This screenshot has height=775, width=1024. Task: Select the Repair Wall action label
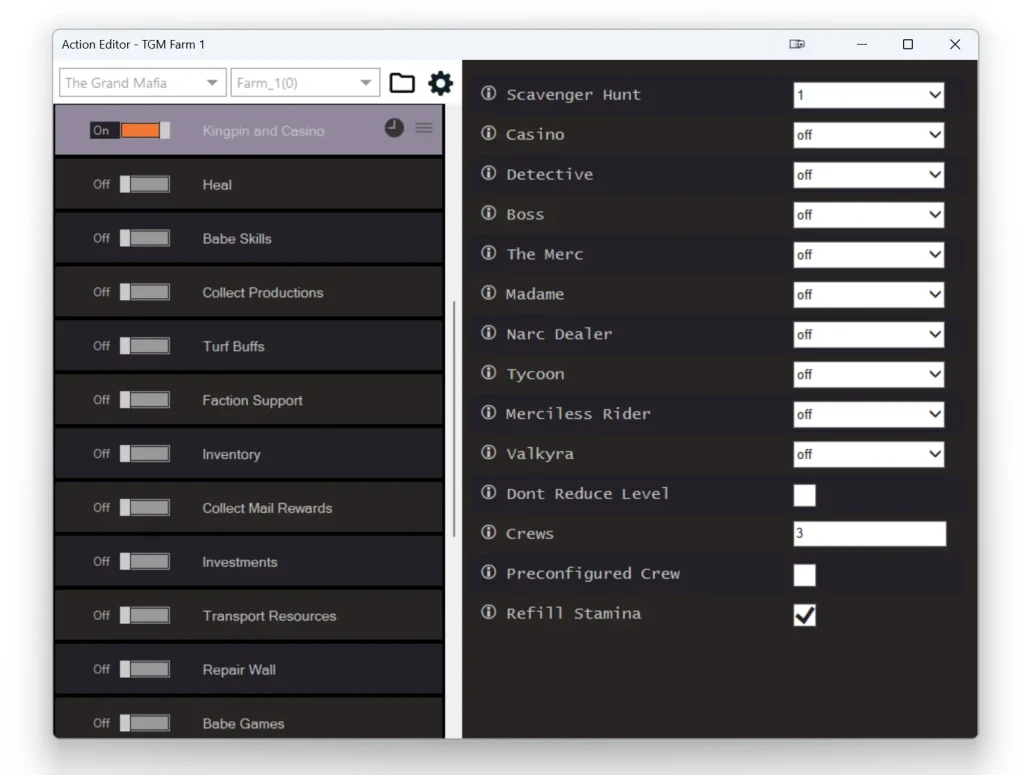(x=238, y=669)
